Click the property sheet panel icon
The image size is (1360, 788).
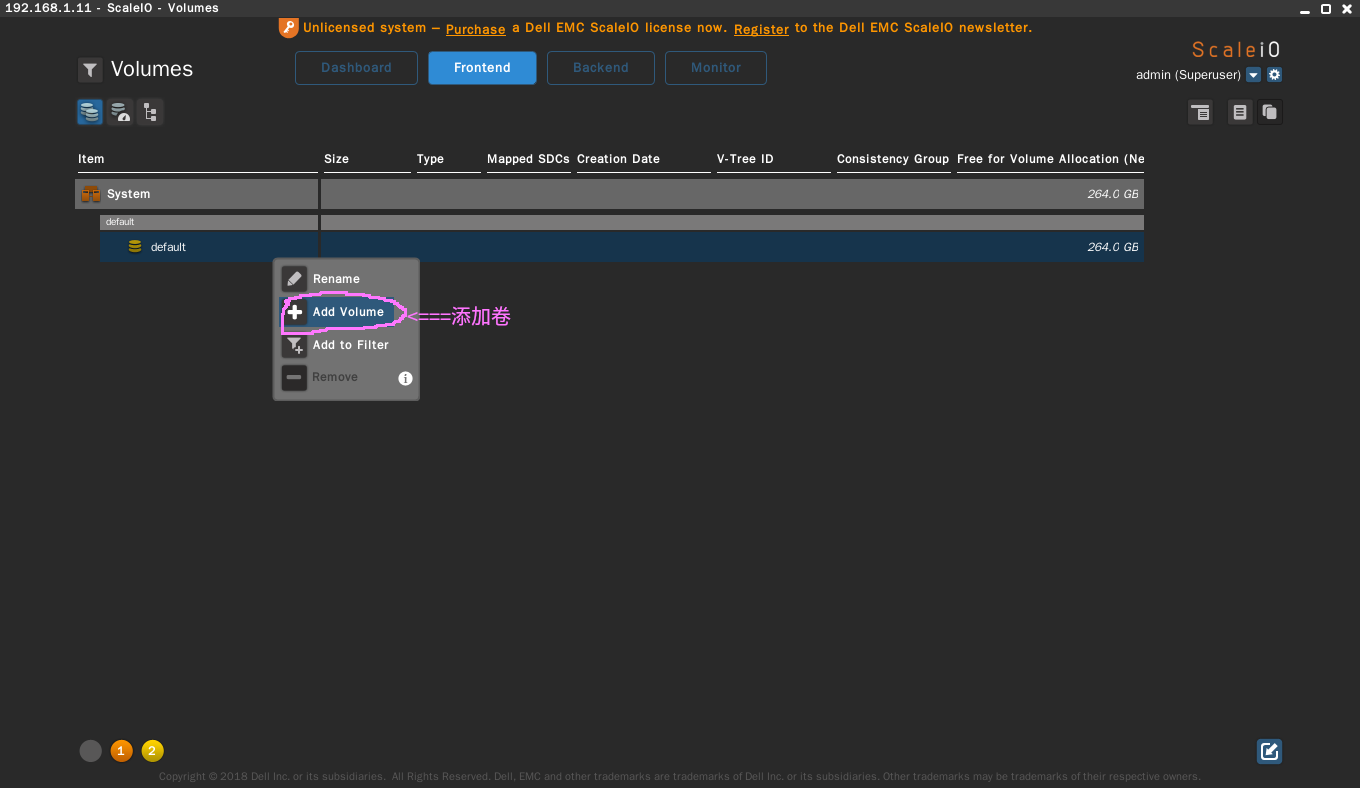[x=1200, y=112]
